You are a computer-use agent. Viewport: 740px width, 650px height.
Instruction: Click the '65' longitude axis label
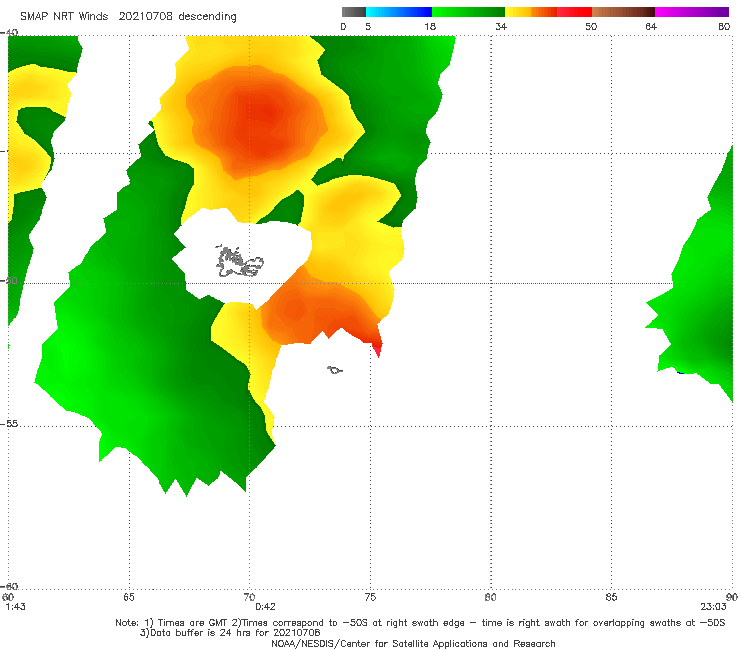[129, 597]
